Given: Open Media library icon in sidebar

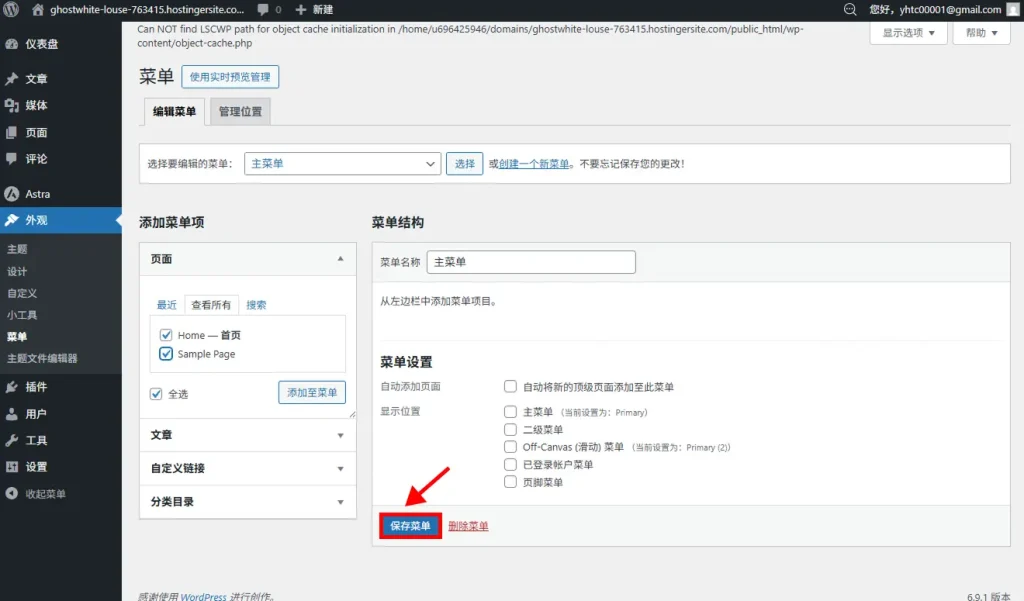Looking at the screenshot, I should pos(12,106).
